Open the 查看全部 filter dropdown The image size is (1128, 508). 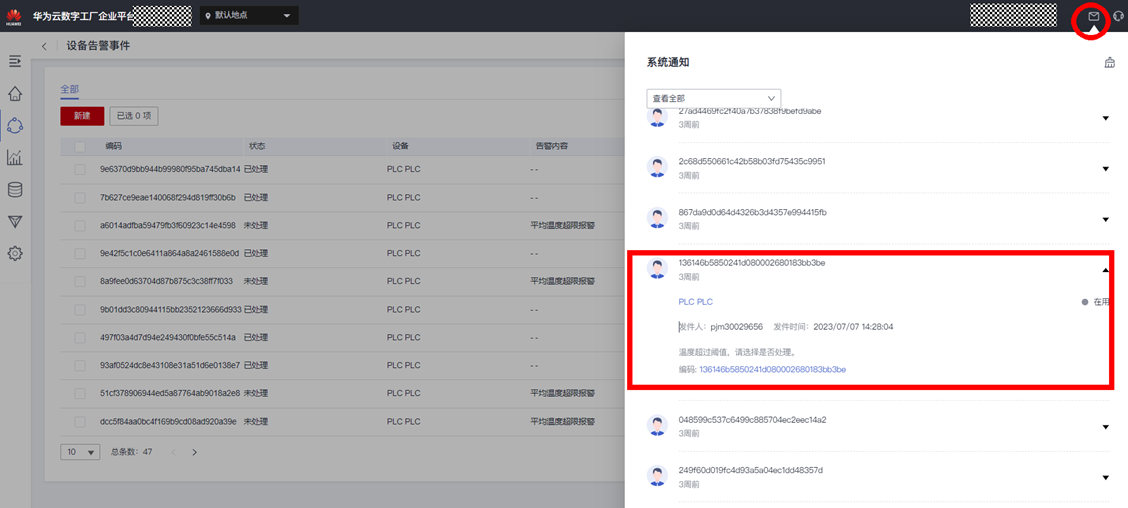click(x=714, y=98)
